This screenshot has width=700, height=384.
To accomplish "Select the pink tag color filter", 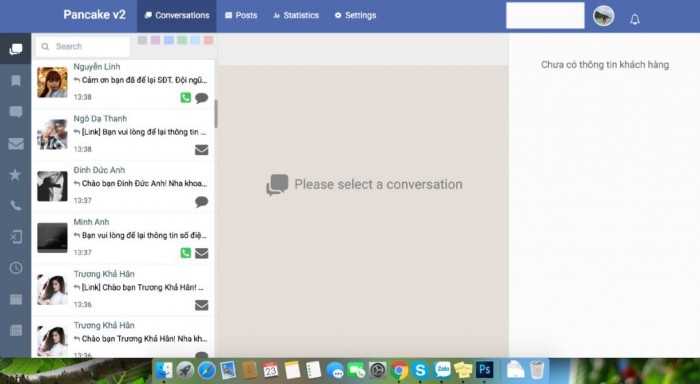I will (x=155, y=40).
